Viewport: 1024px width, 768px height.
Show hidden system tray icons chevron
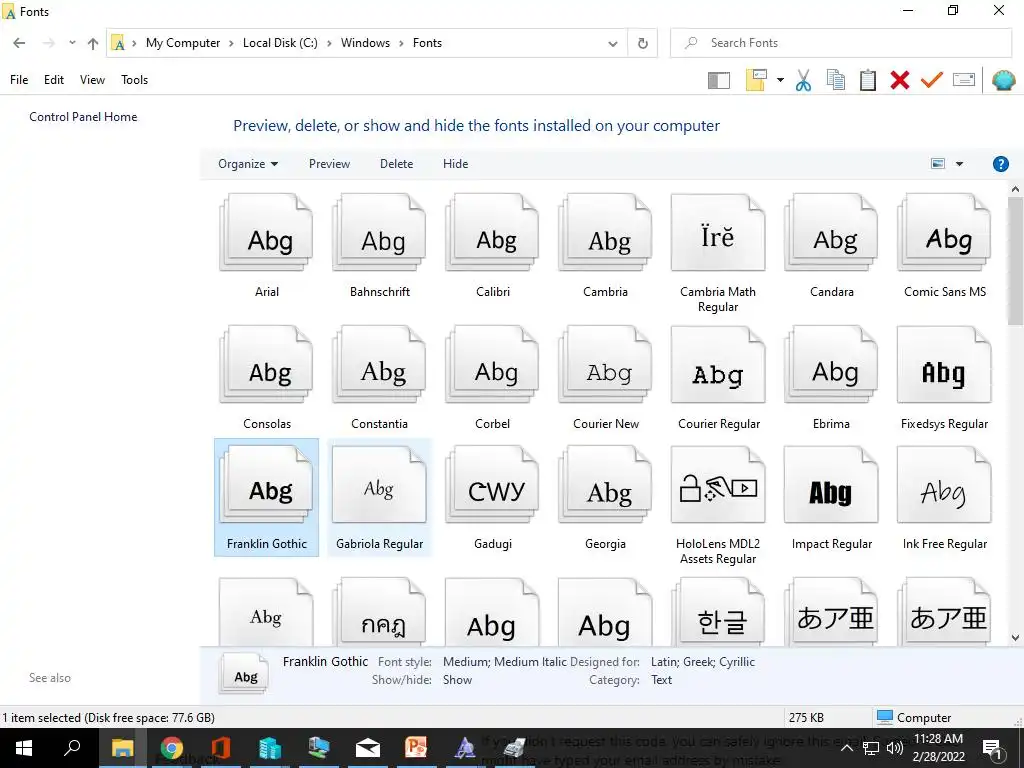coord(846,748)
